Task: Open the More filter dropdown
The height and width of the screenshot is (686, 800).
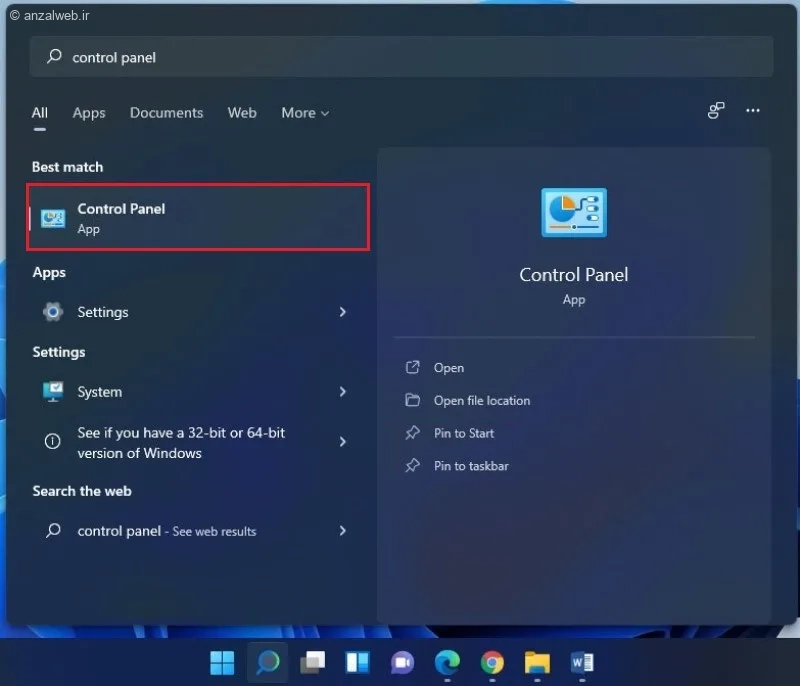Action: coord(305,113)
